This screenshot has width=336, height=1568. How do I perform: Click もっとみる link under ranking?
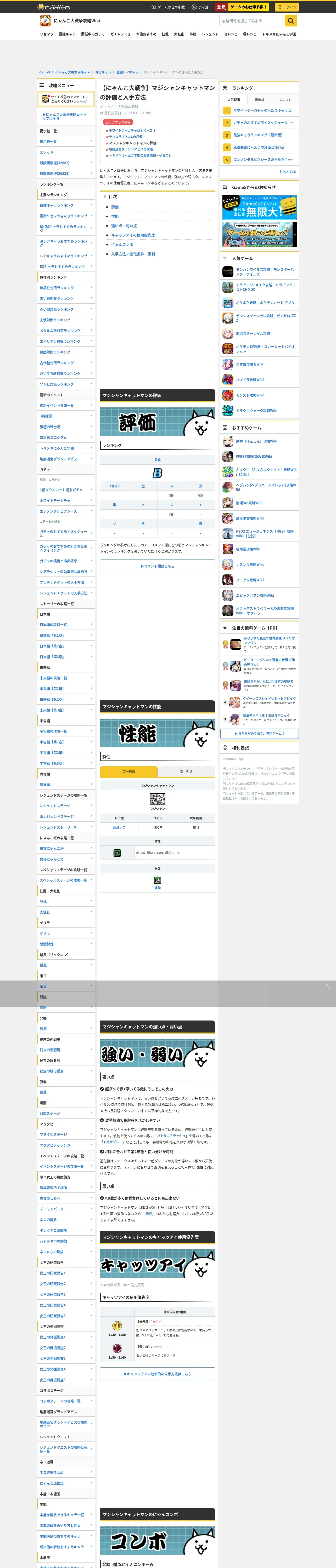coord(287,172)
